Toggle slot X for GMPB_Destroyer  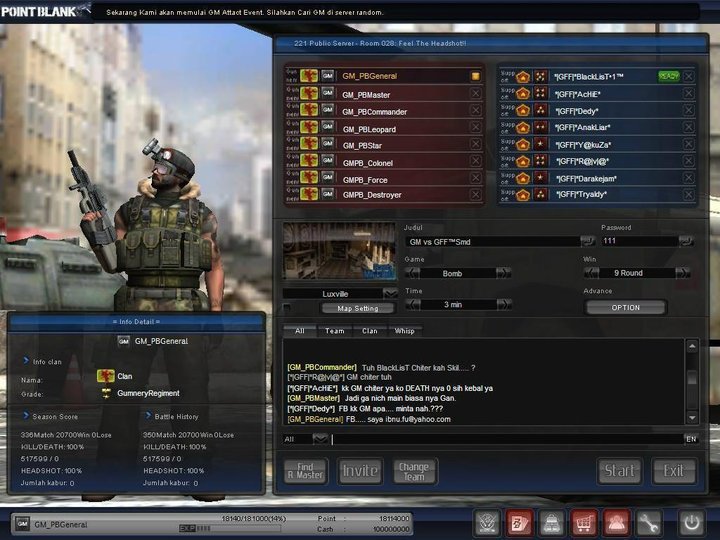click(x=475, y=195)
